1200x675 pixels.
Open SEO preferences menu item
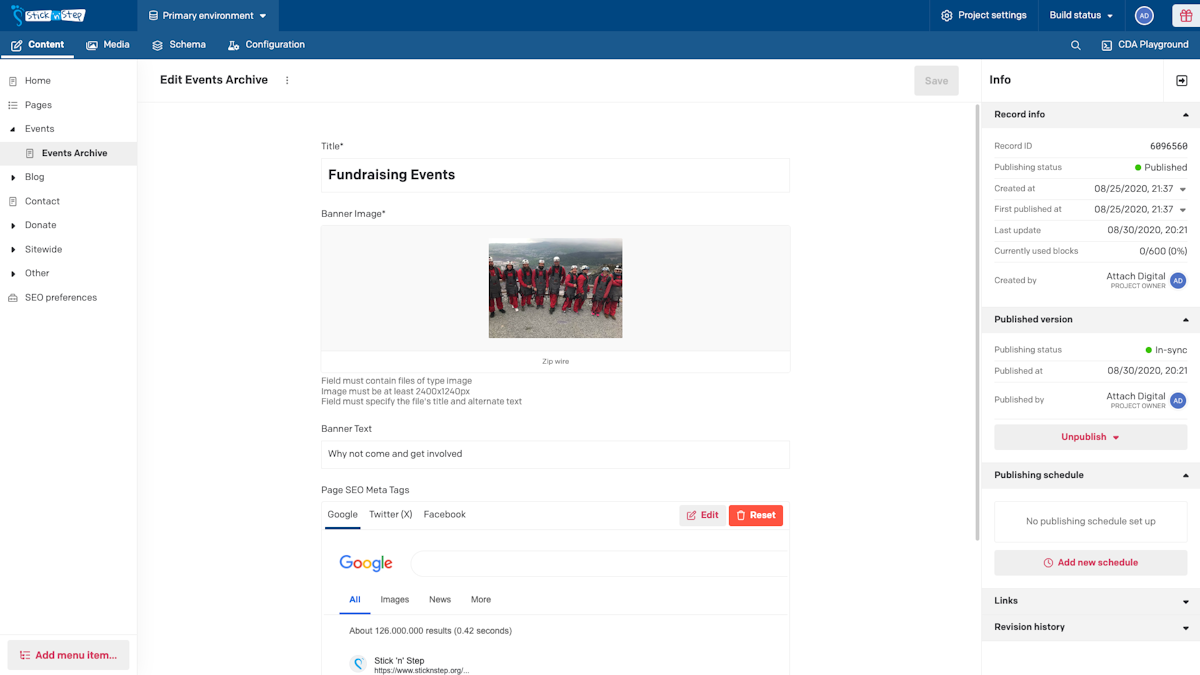(61, 298)
